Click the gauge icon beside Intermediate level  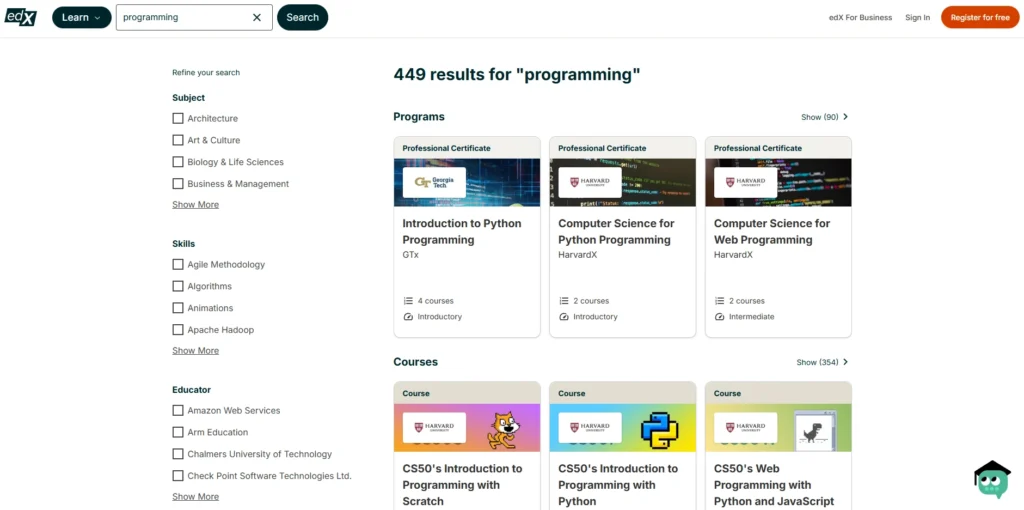tap(720, 317)
